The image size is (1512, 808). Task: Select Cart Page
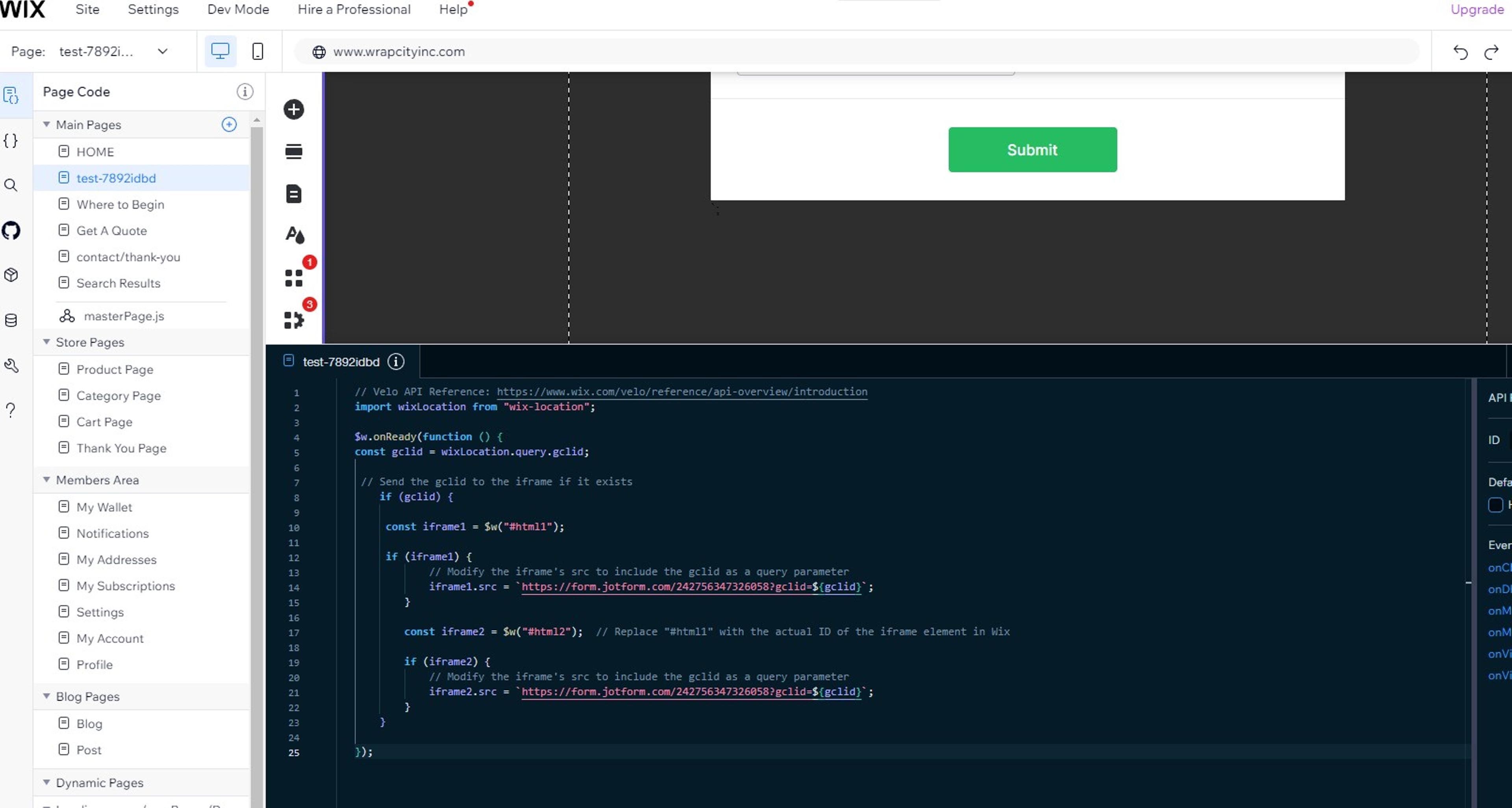click(141, 422)
